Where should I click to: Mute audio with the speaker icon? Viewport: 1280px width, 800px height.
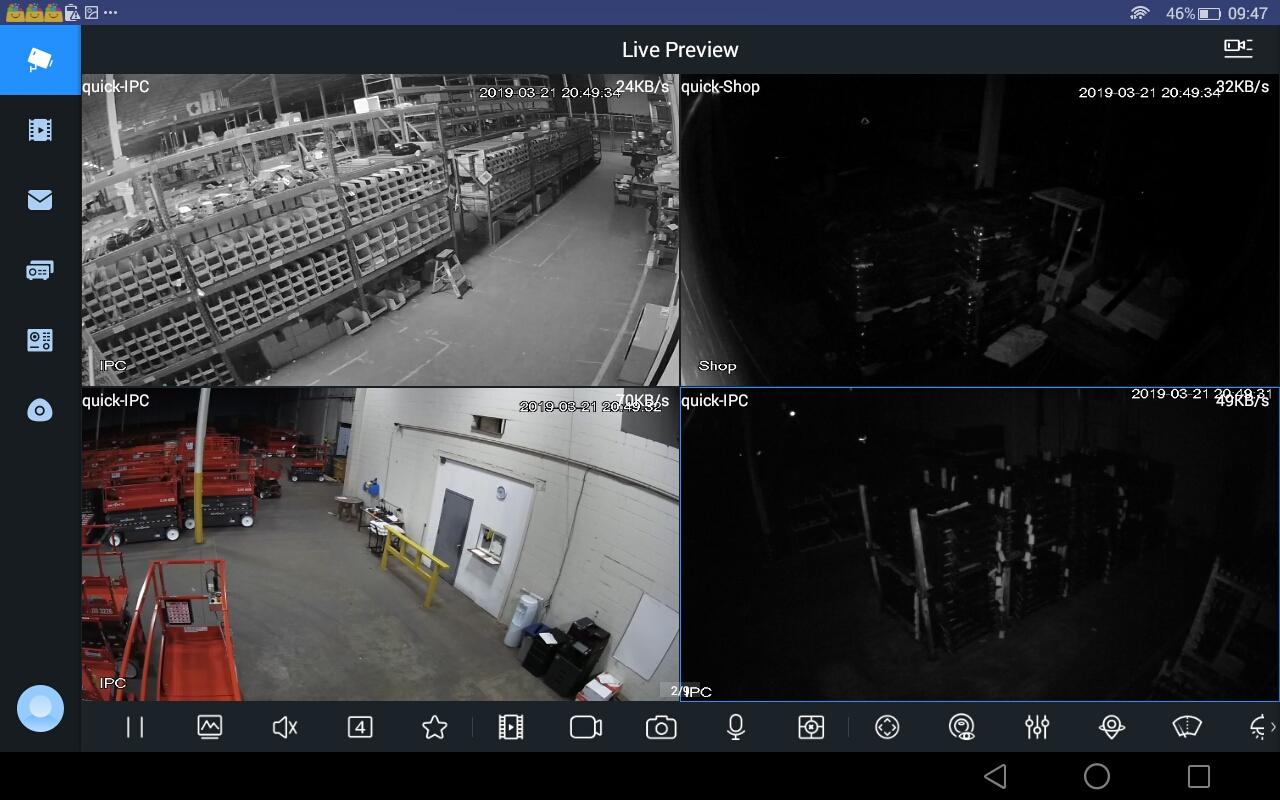point(284,727)
